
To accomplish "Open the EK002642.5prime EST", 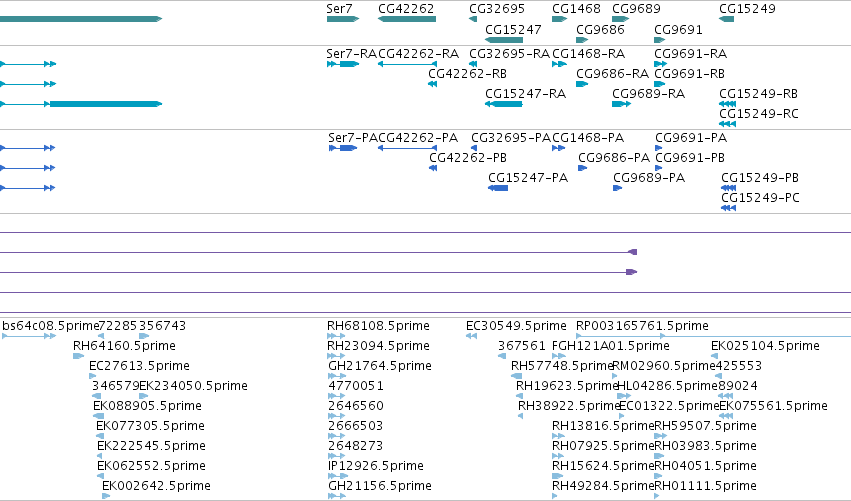I will point(106,496).
